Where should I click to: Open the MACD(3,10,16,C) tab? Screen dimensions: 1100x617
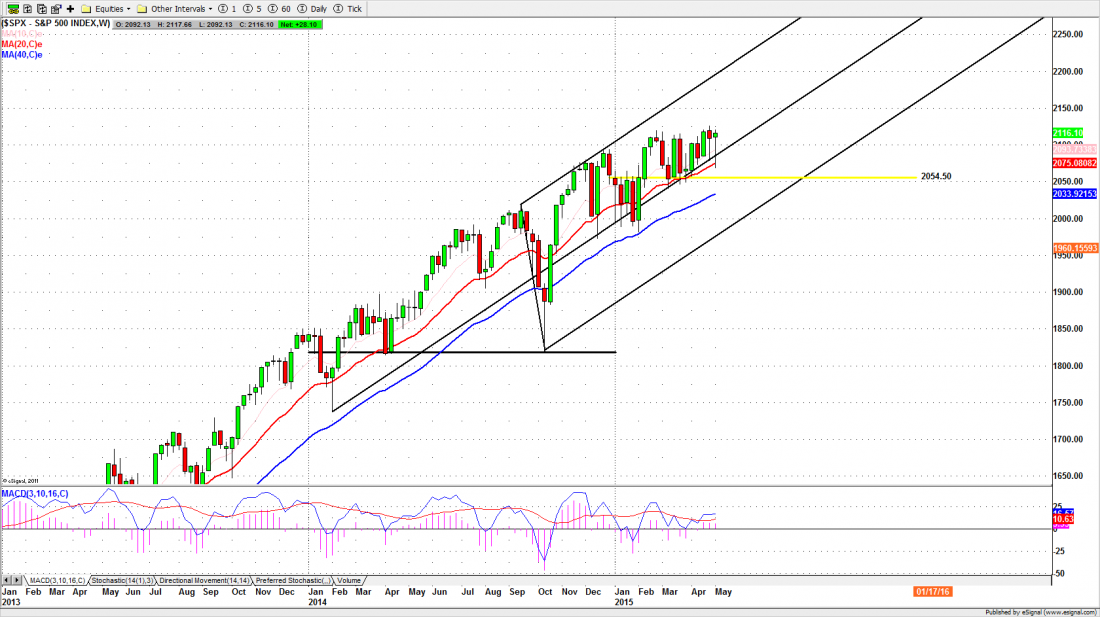coord(56,580)
